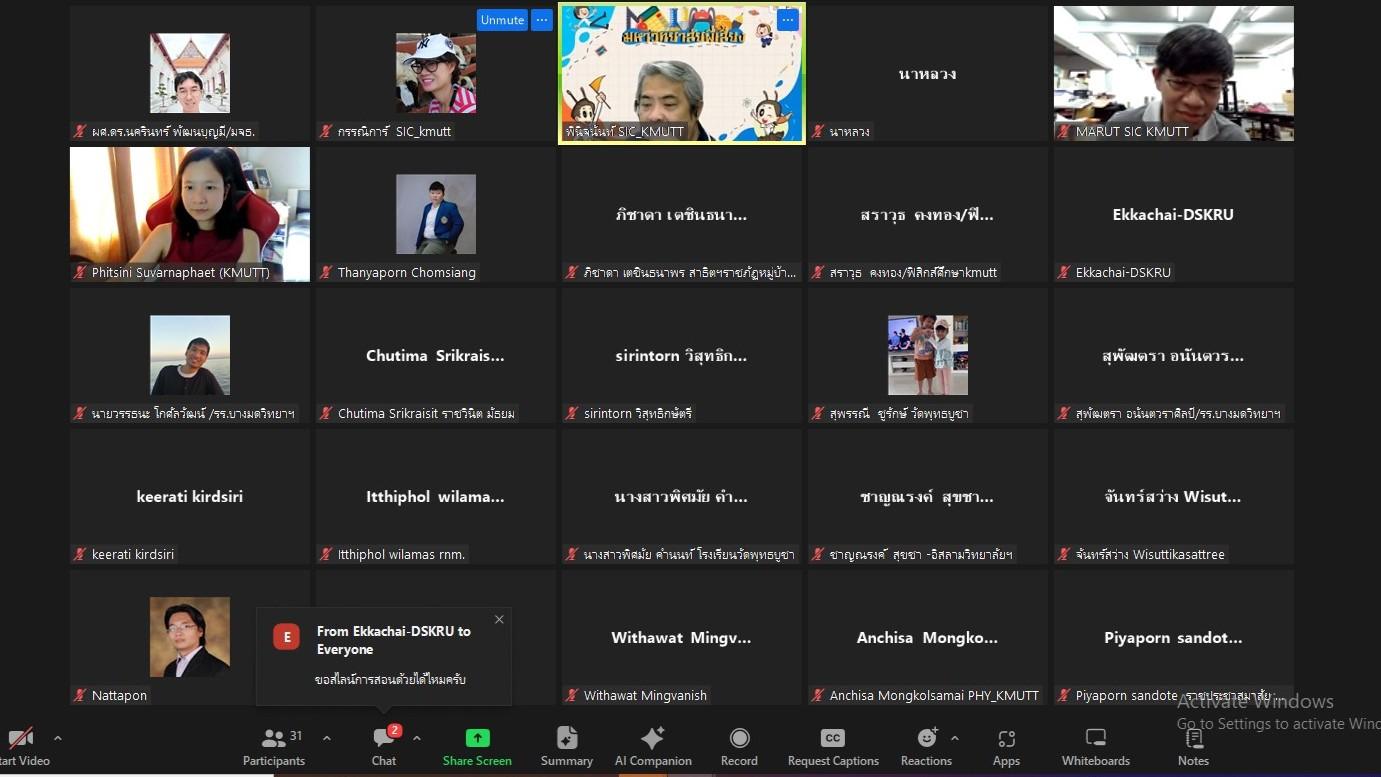Select MARUT SIC KMUTT video tile

click(x=1174, y=73)
